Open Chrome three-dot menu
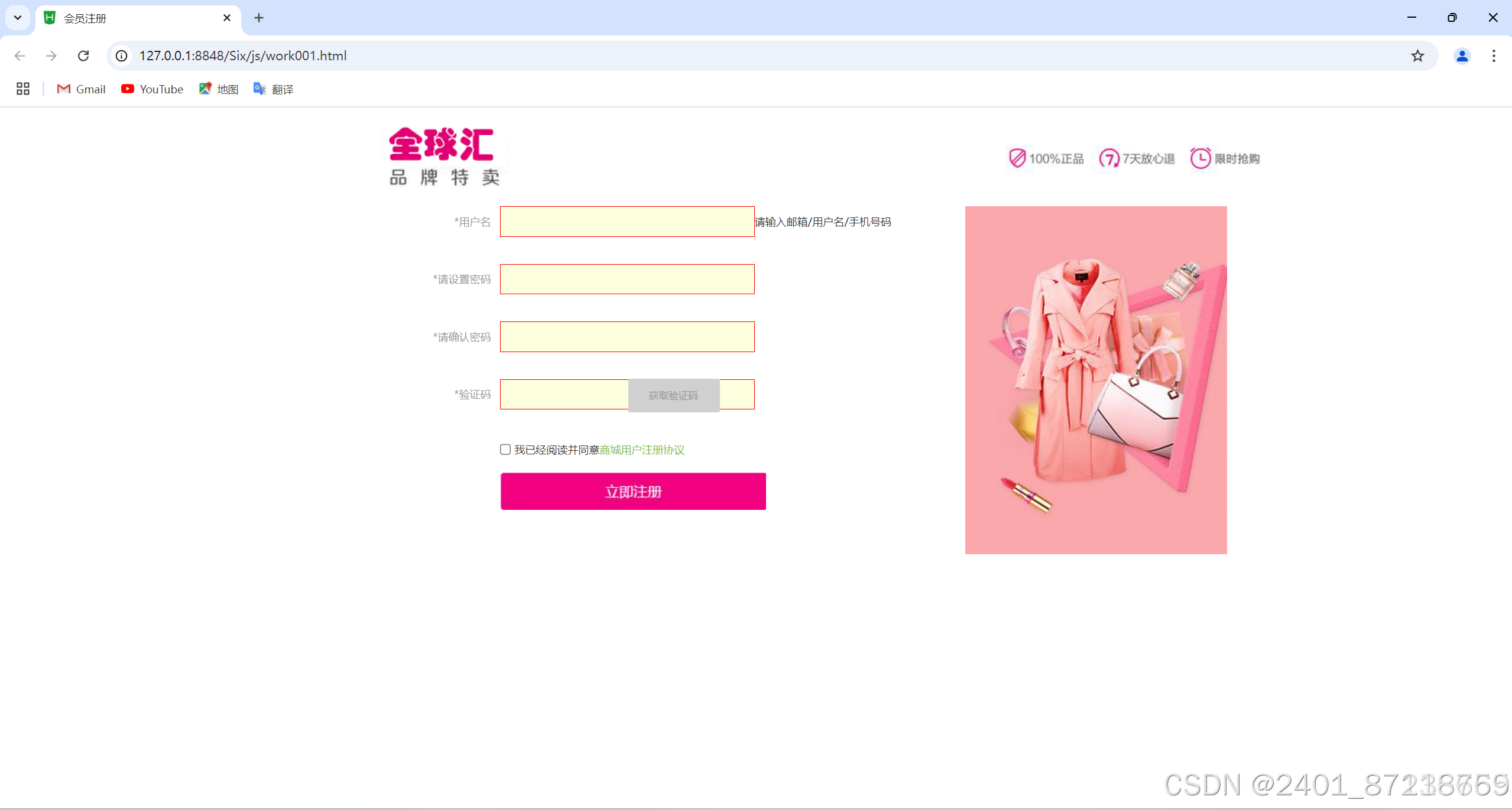 1494,56
